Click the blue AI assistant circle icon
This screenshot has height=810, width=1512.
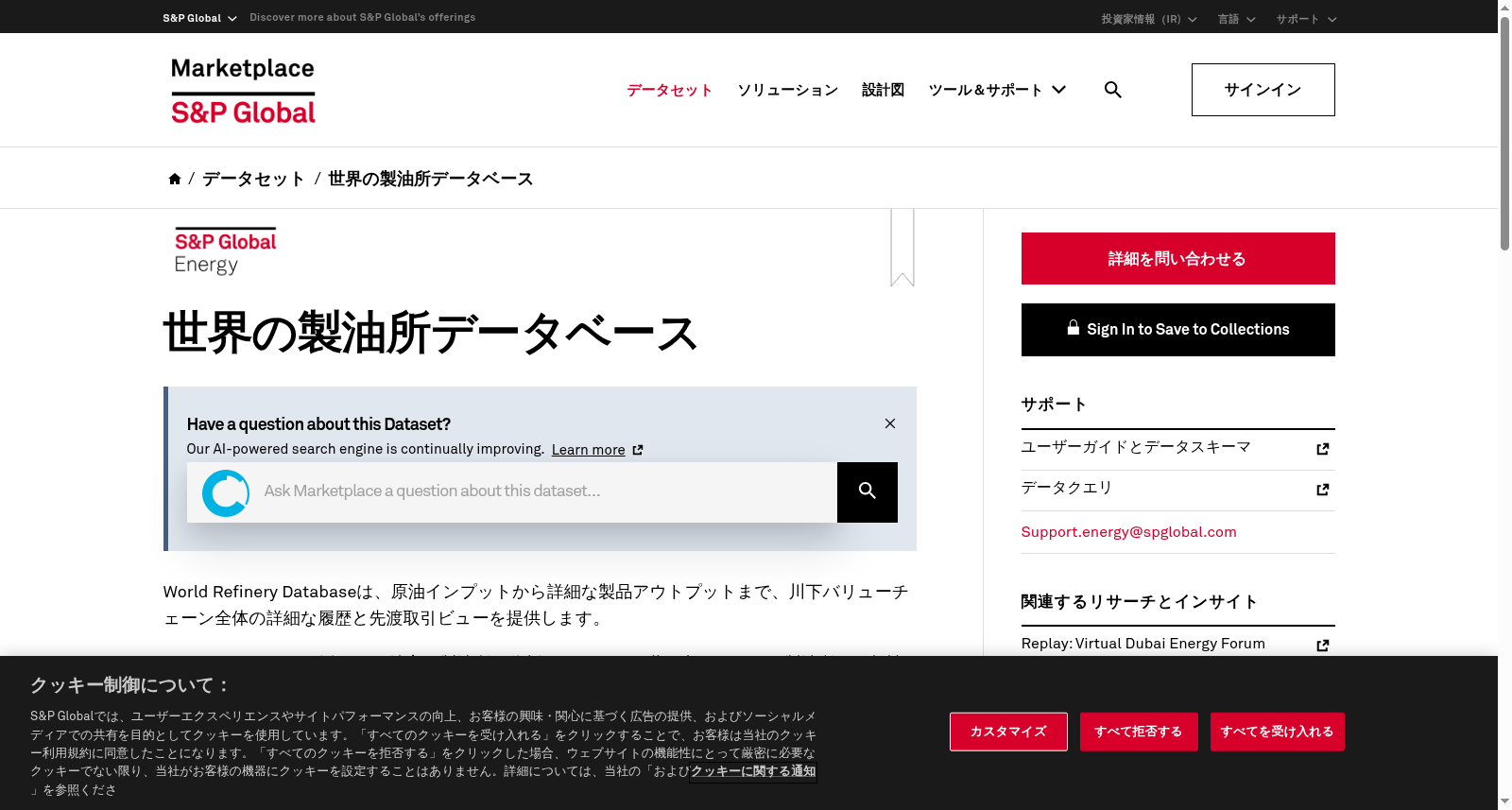tap(226, 492)
